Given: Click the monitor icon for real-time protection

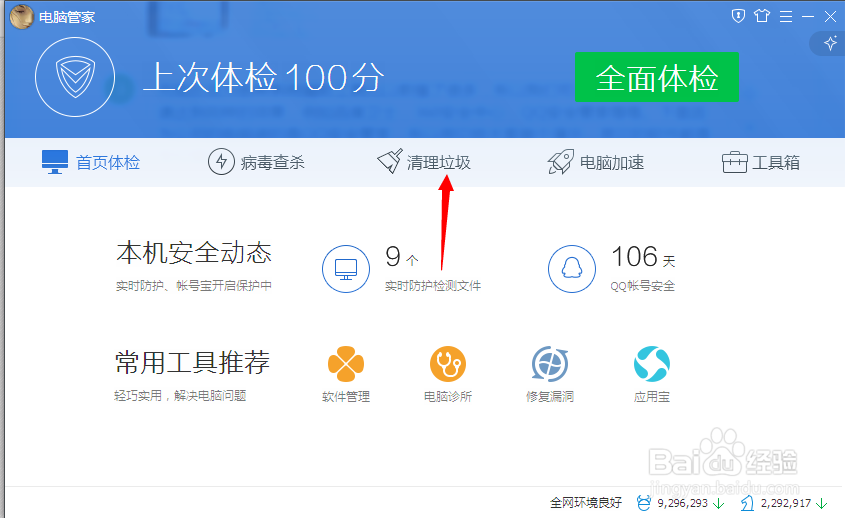Looking at the screenshot, I should point(346,269).
